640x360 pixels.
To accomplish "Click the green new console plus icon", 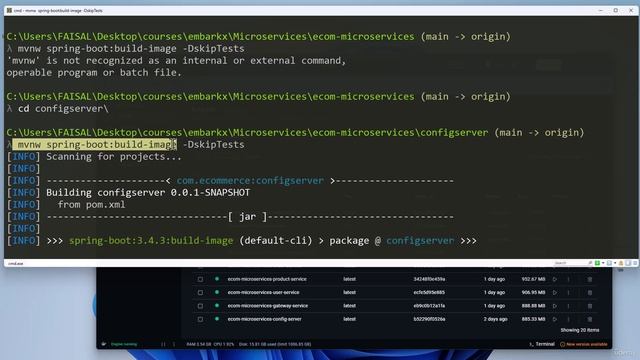I will [597, 263].
